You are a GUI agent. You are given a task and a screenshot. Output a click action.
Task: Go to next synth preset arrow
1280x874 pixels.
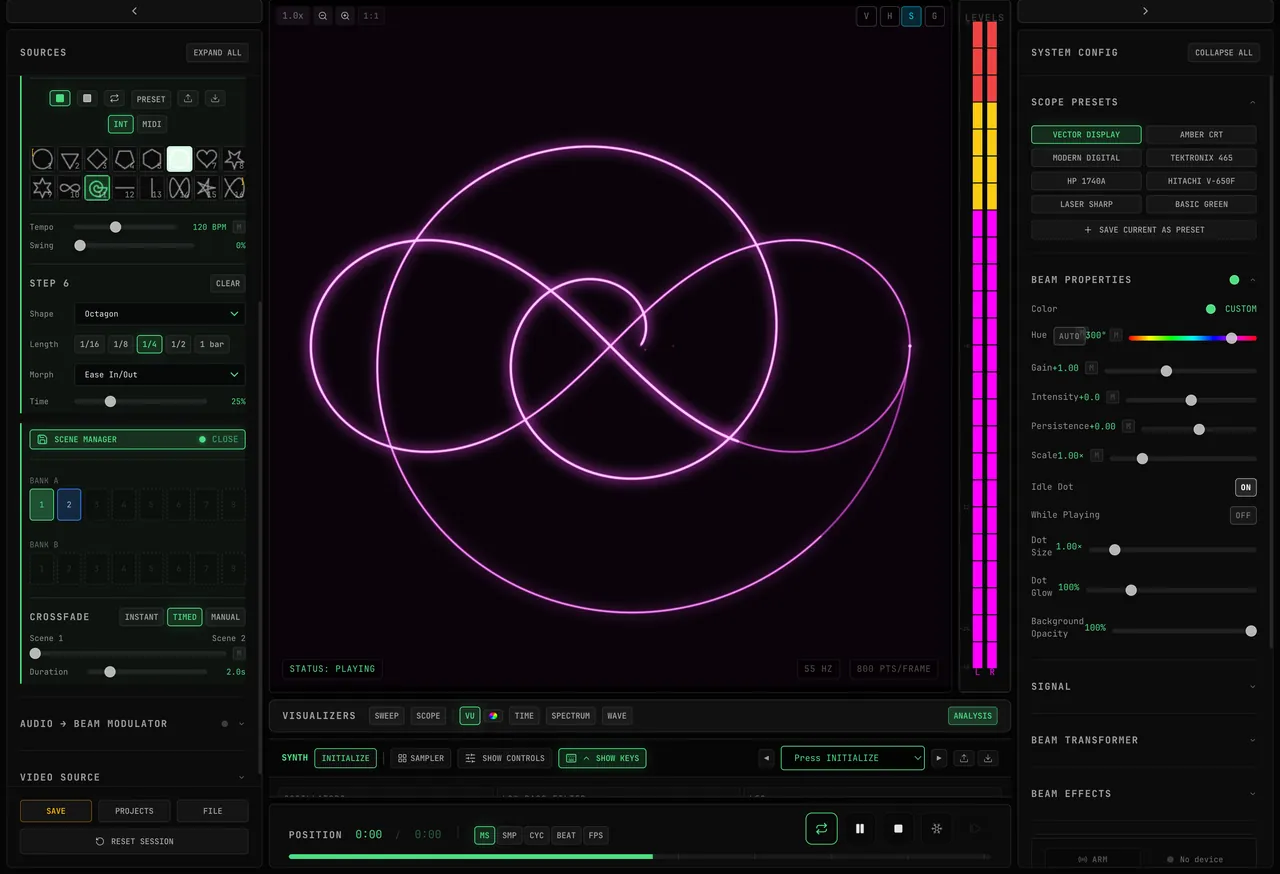coord(939,758)
